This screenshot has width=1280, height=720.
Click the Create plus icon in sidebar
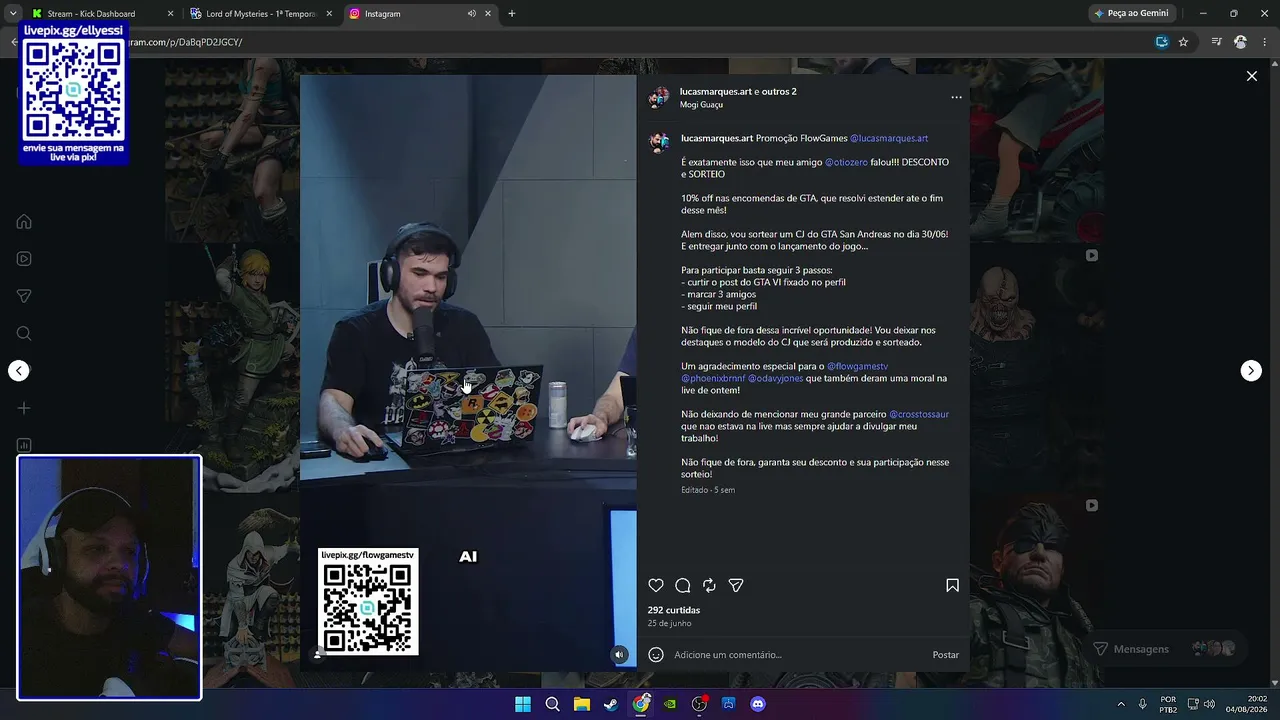coord(24,408)
